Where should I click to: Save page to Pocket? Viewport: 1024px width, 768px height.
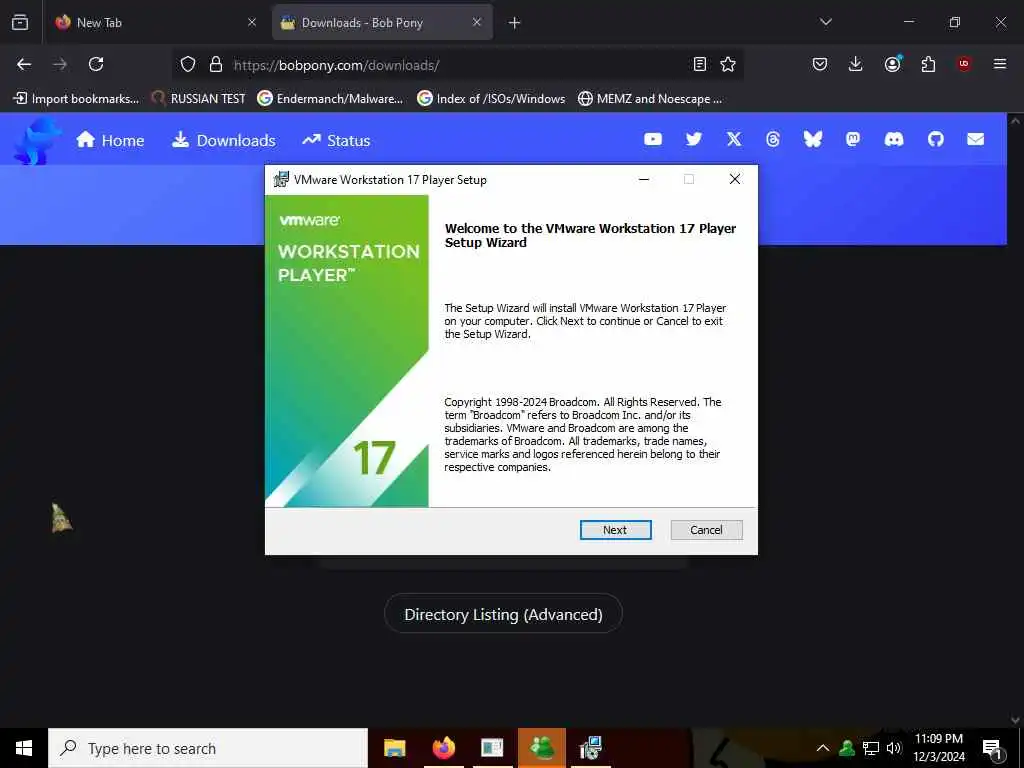click(x=820, y=64)
